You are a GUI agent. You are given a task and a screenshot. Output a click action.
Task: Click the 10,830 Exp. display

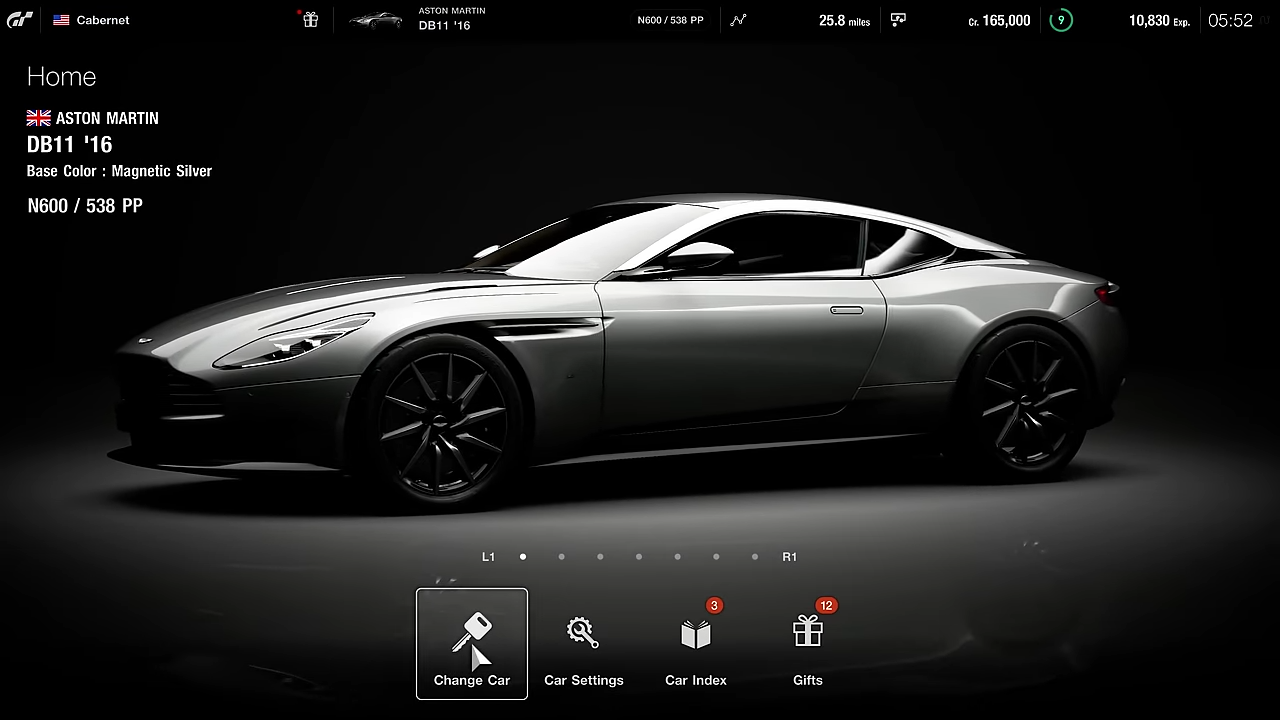[x=1159, y=20]
